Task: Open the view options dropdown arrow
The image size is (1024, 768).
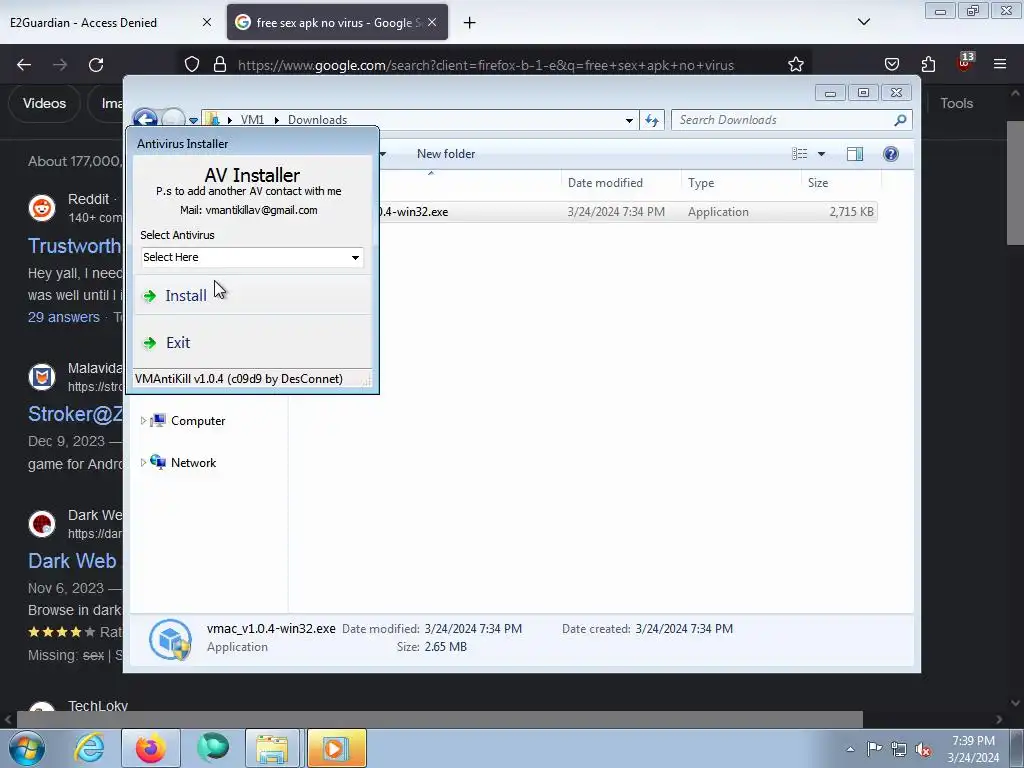Action: pos(822,154)
